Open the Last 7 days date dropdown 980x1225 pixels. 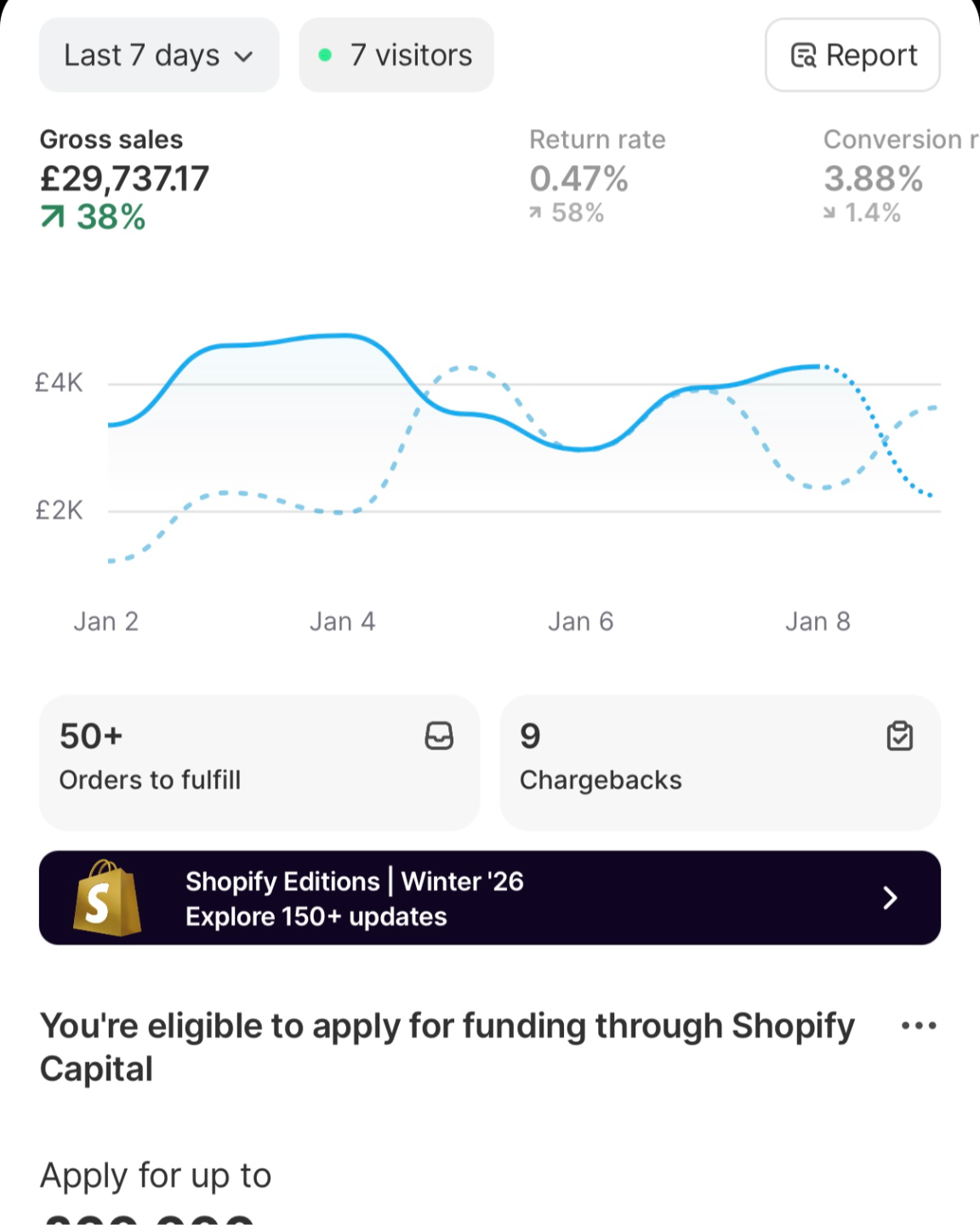click(159, 55)
